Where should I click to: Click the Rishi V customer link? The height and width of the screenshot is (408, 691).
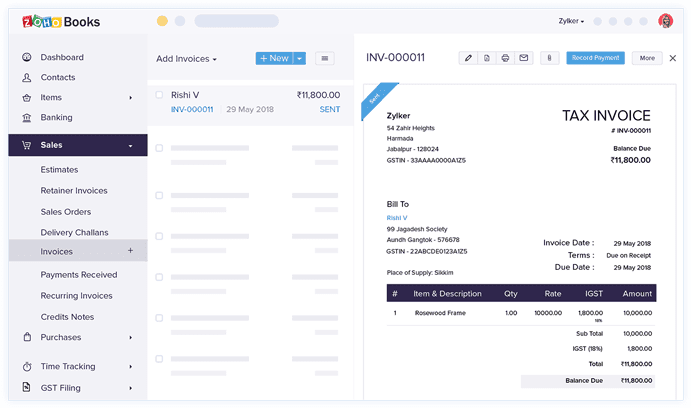click(397, 218)
